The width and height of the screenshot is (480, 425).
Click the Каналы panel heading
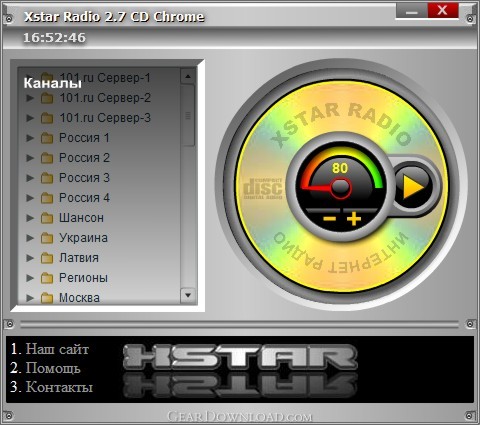(53, 83)
